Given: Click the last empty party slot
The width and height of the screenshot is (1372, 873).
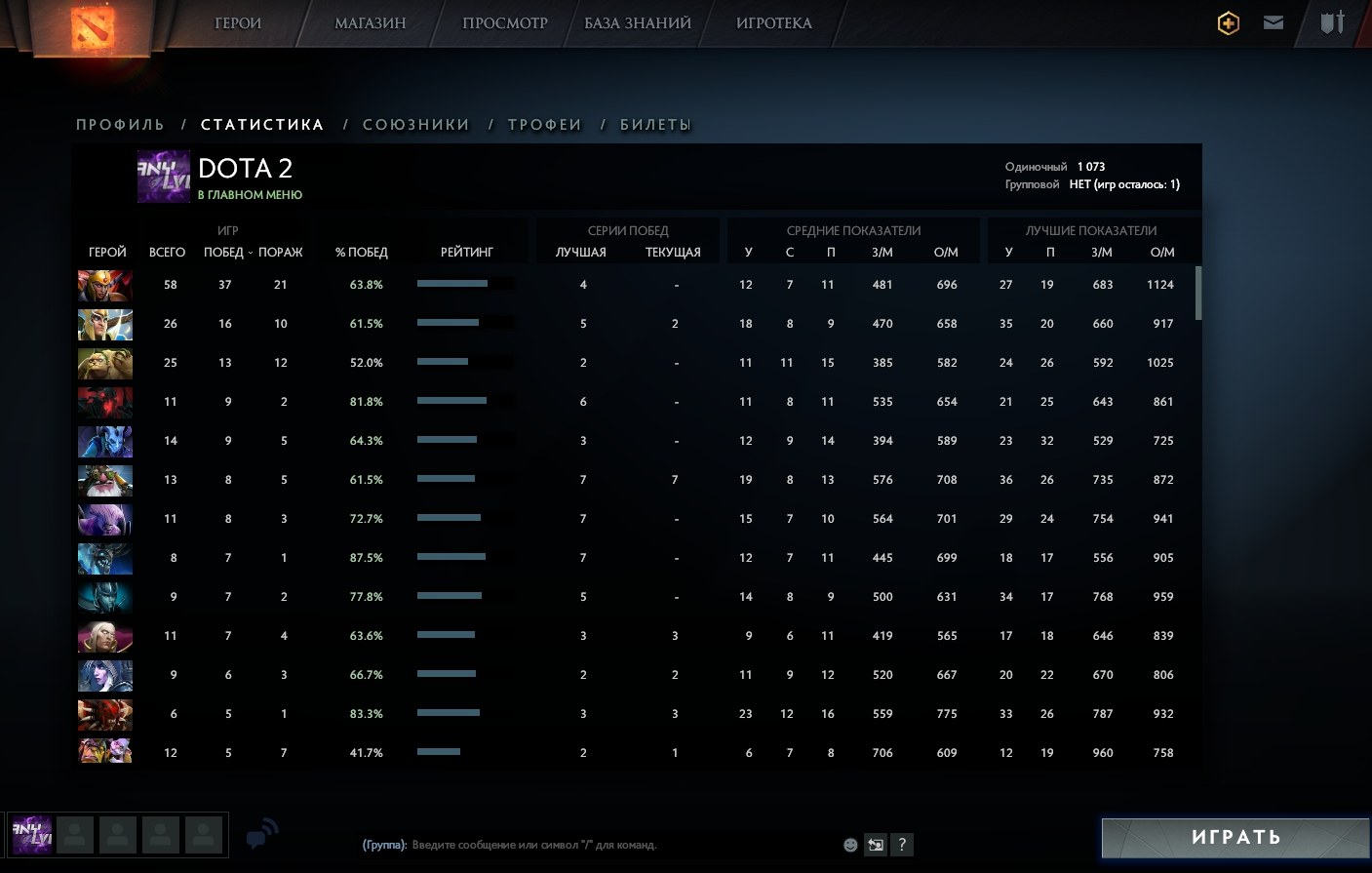Looking at the screenshot, I should click(204, 835).
